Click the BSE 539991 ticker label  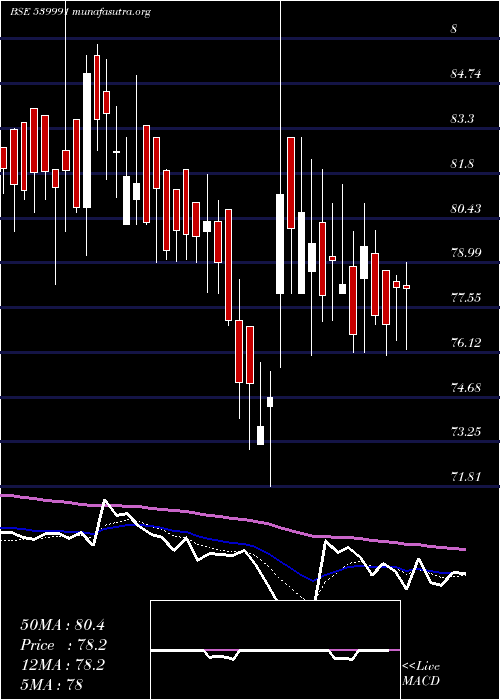coord(39,12)
